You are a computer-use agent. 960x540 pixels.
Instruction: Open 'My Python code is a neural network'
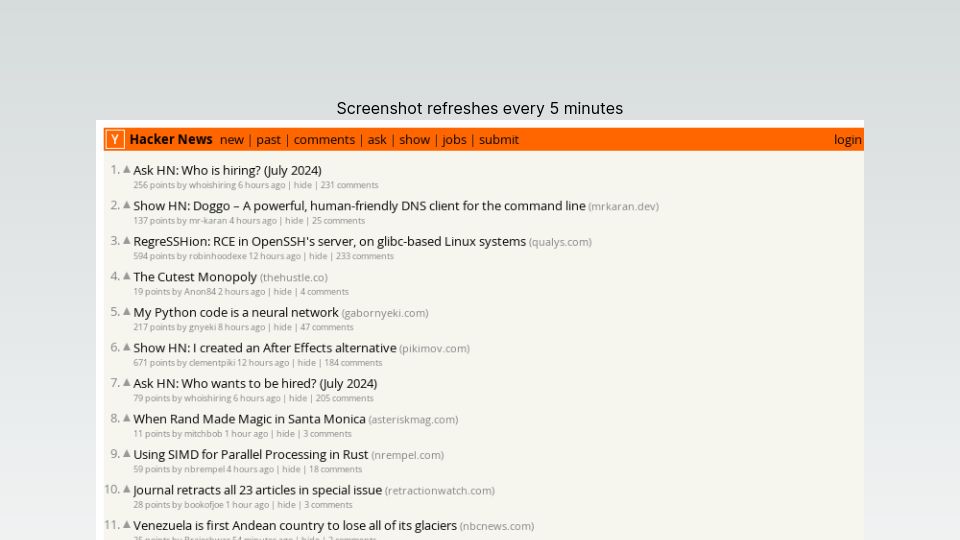[x=236, y=312]
